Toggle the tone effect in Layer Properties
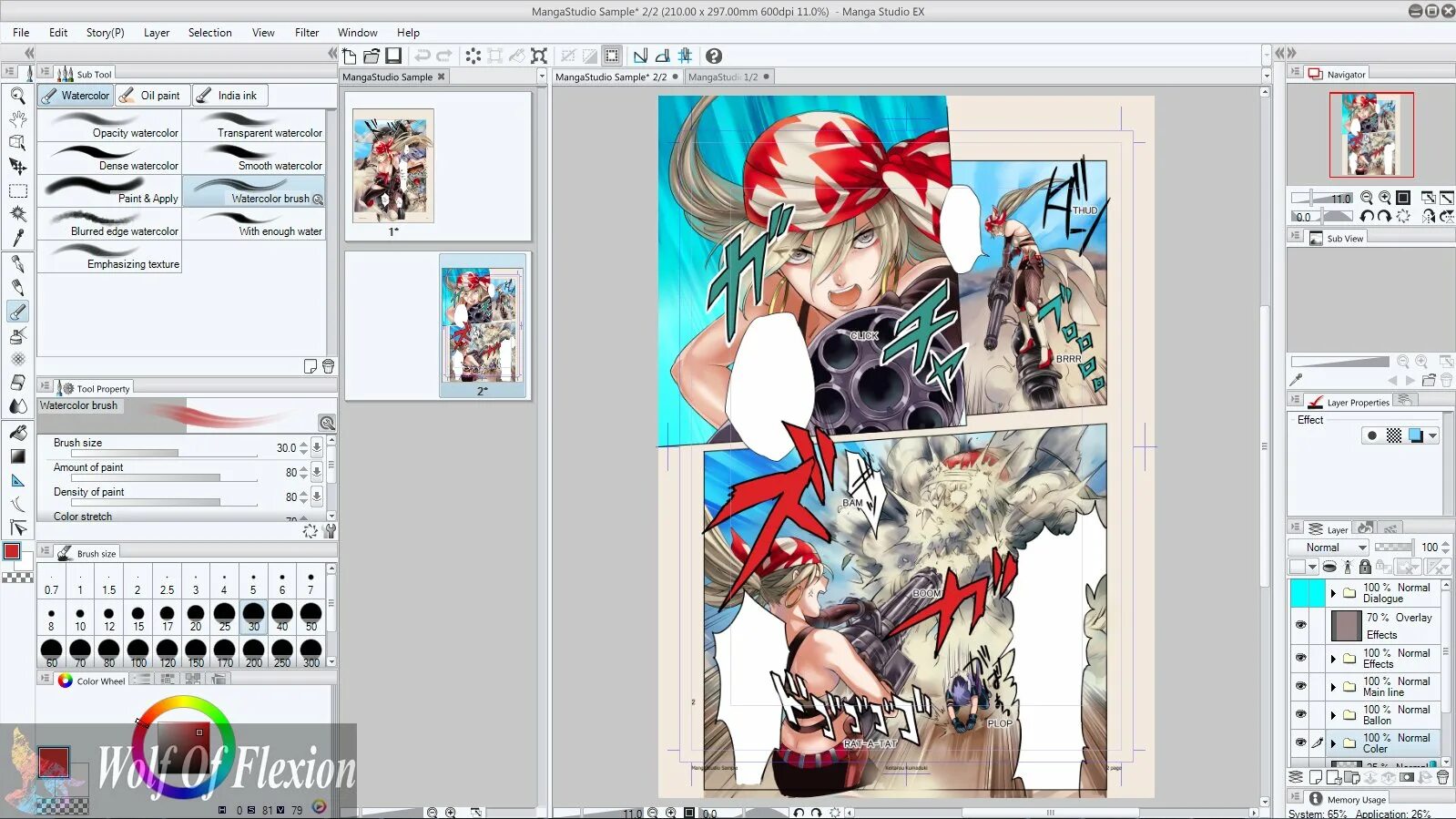1456x819 pixels. (1394, 435)
